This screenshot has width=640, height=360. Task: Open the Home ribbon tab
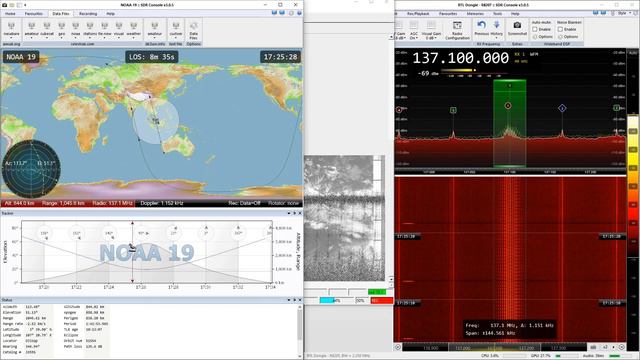(x=10, y=13)
